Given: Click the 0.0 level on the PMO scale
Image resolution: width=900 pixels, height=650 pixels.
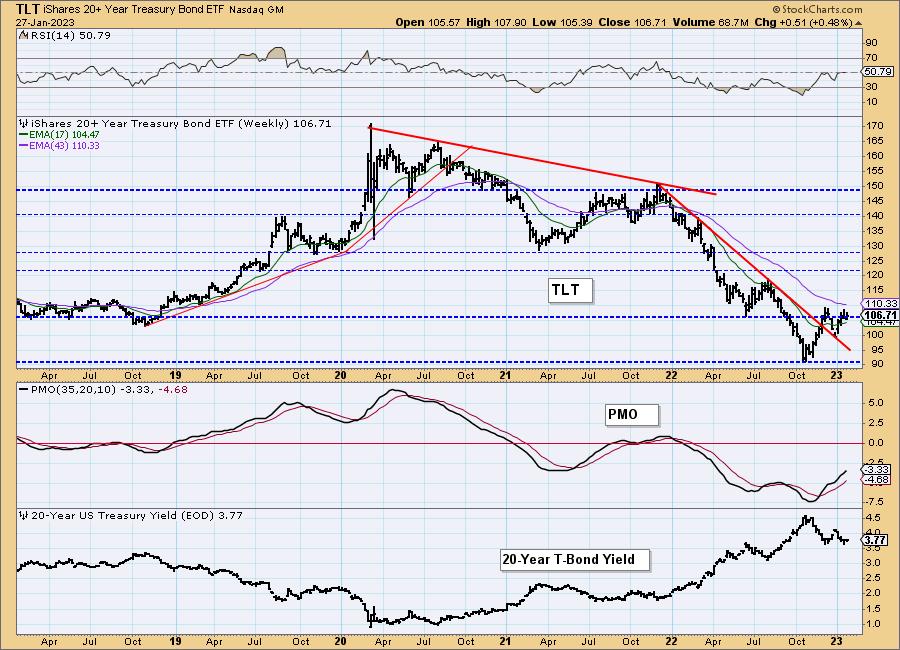Looking at the screenshot, I should coord(875,443).
